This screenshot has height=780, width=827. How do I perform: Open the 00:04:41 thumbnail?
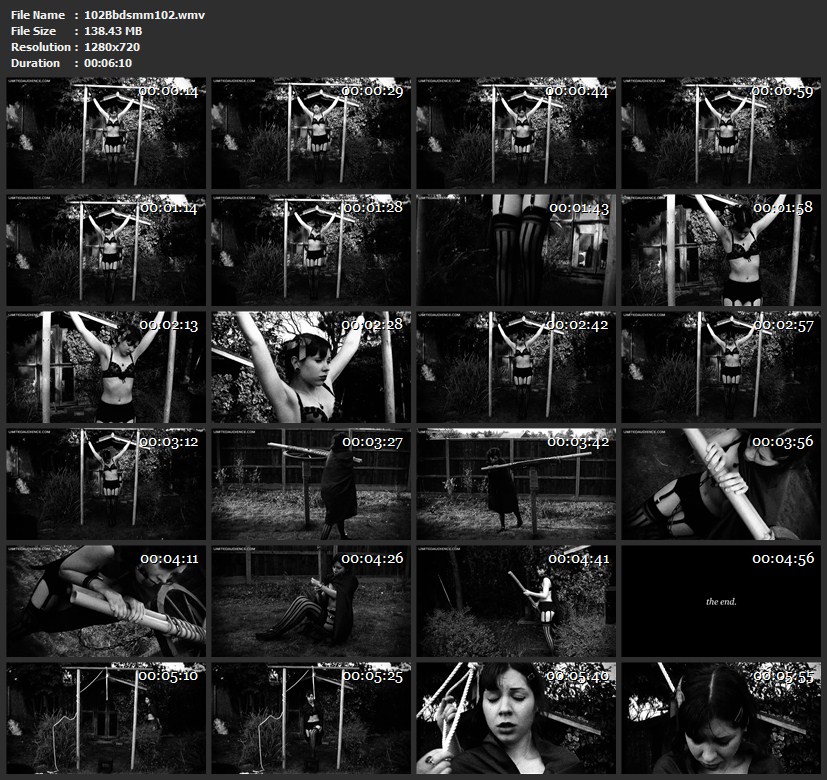point(516,601)
